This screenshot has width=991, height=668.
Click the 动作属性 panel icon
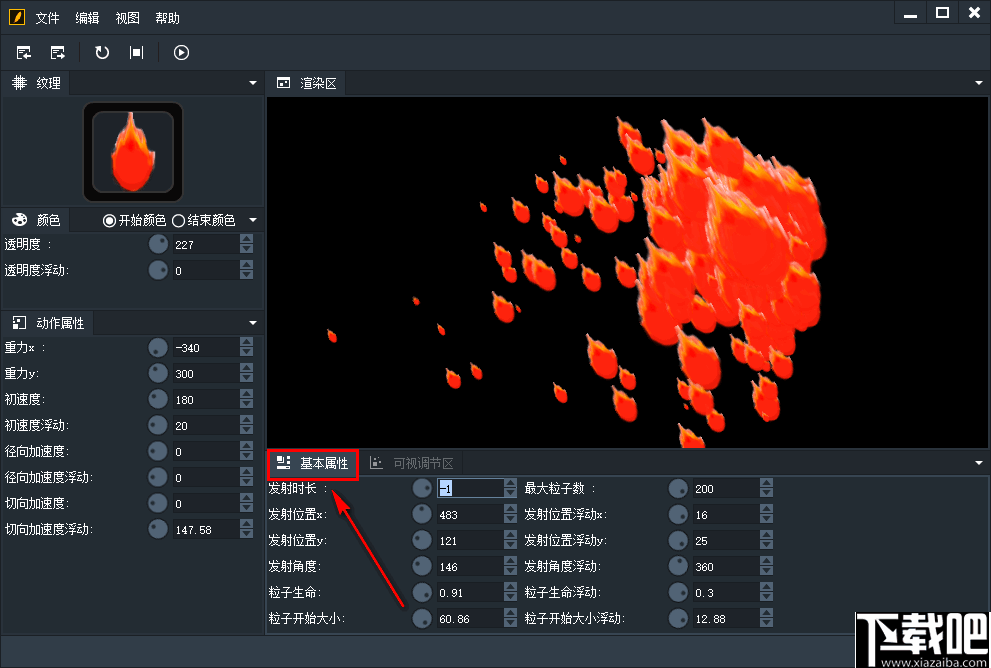[20, 323]
